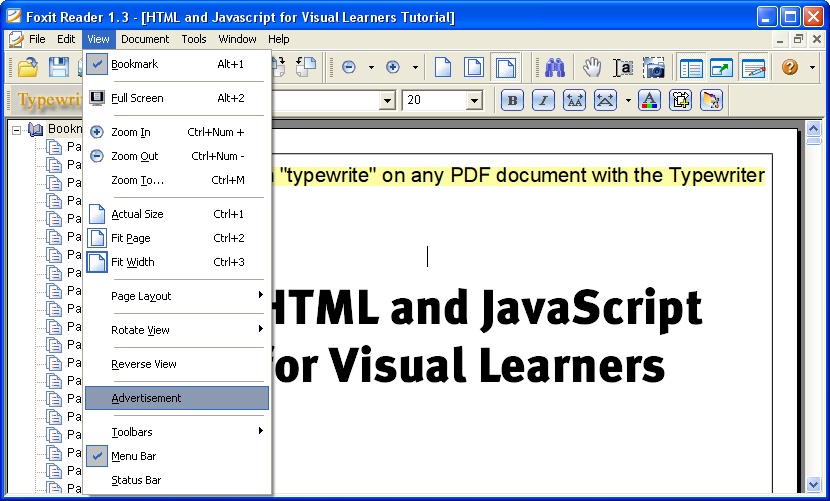
Task: Apply Italic typewriter formatting
Action: (543, 100)
